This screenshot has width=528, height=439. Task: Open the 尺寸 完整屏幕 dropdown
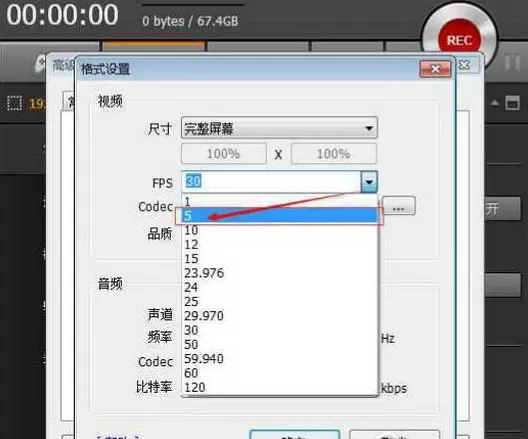[279, 128]
